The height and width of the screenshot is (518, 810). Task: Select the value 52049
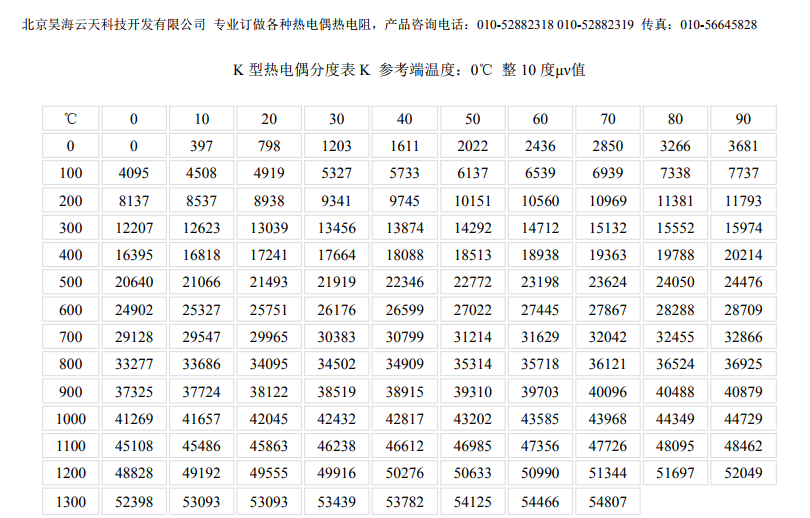click(743, 473)
